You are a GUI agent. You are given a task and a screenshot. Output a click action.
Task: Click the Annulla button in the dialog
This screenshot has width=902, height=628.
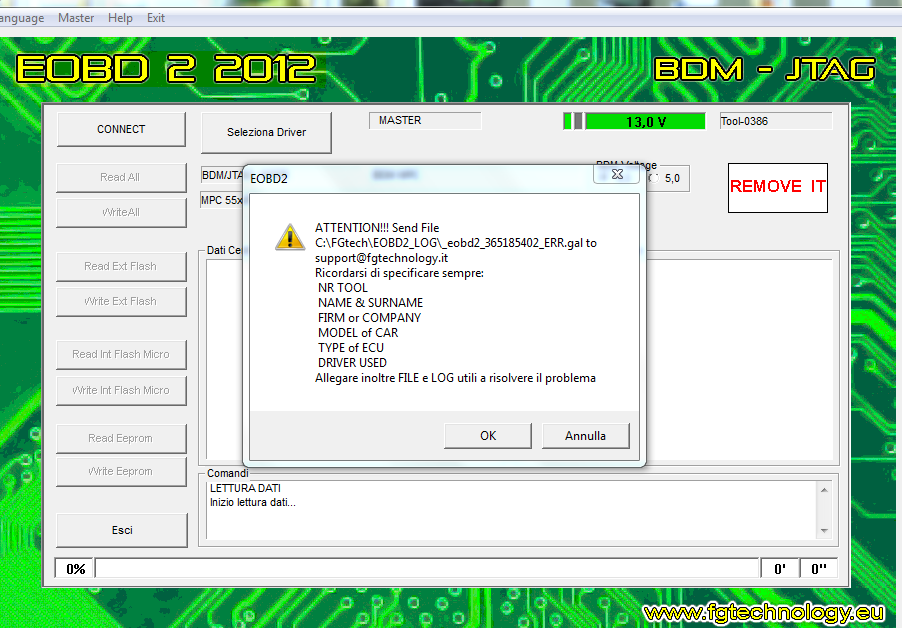pos(586,436)
